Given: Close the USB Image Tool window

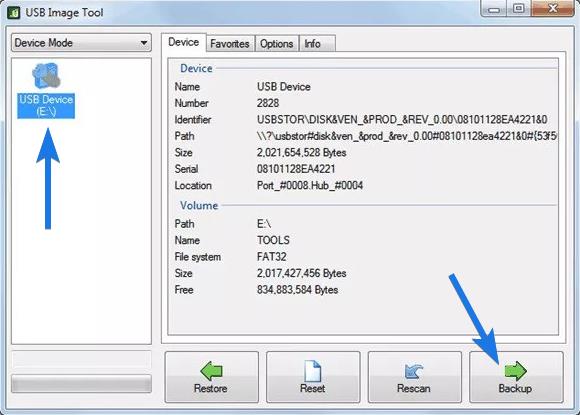Looking at the screenshot, I should pyautogui.click(x=553, y=9).
